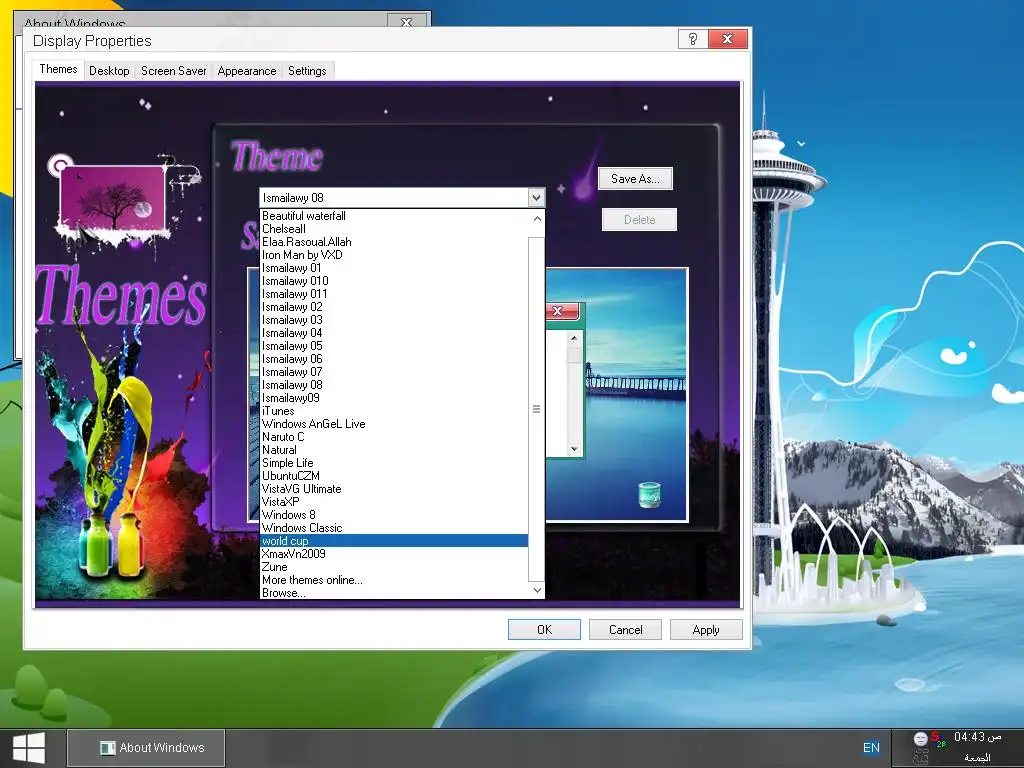Click the help question mark button

693,39
